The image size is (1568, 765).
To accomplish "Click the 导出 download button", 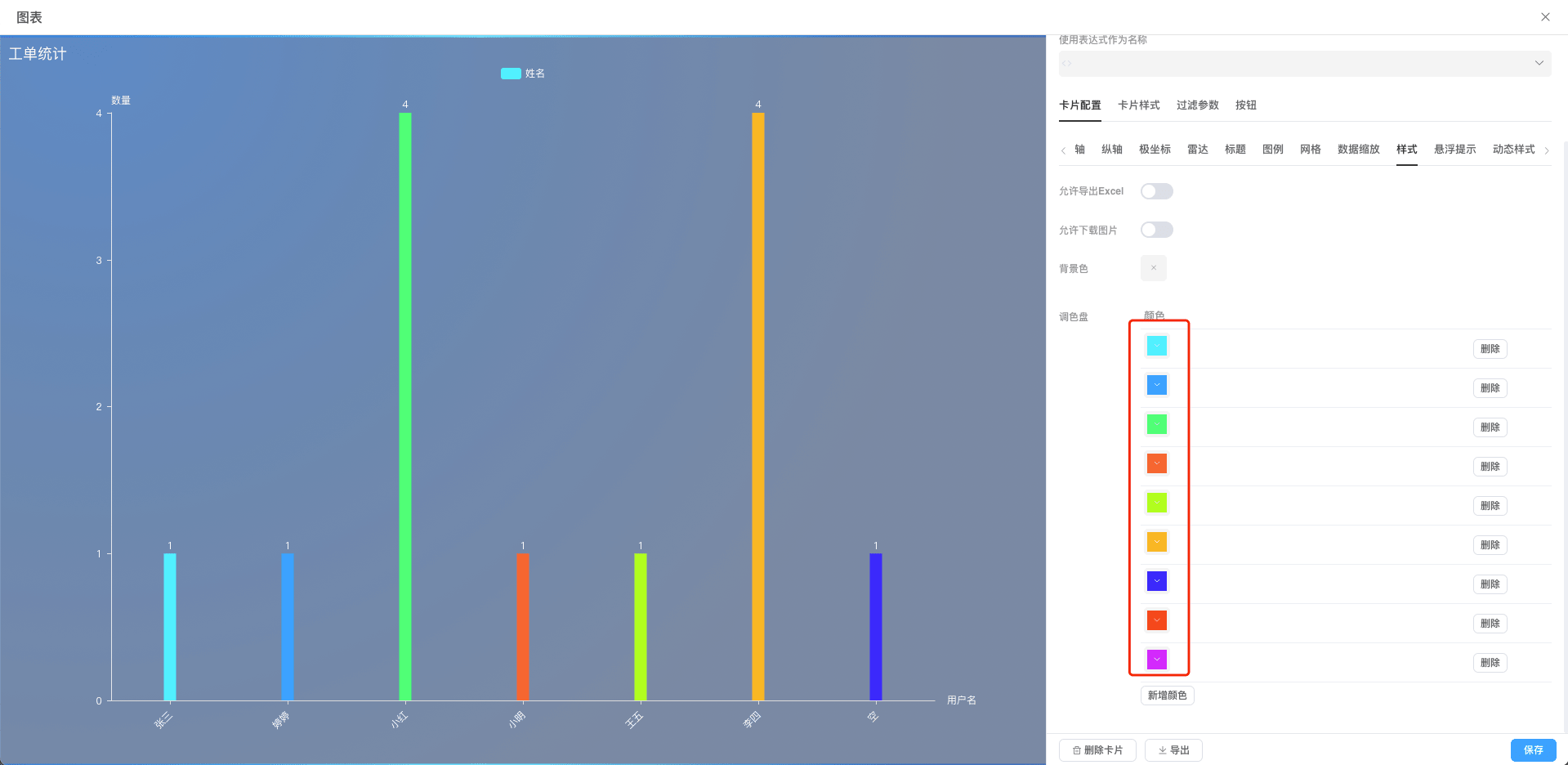I will [x=1173, y=750].
